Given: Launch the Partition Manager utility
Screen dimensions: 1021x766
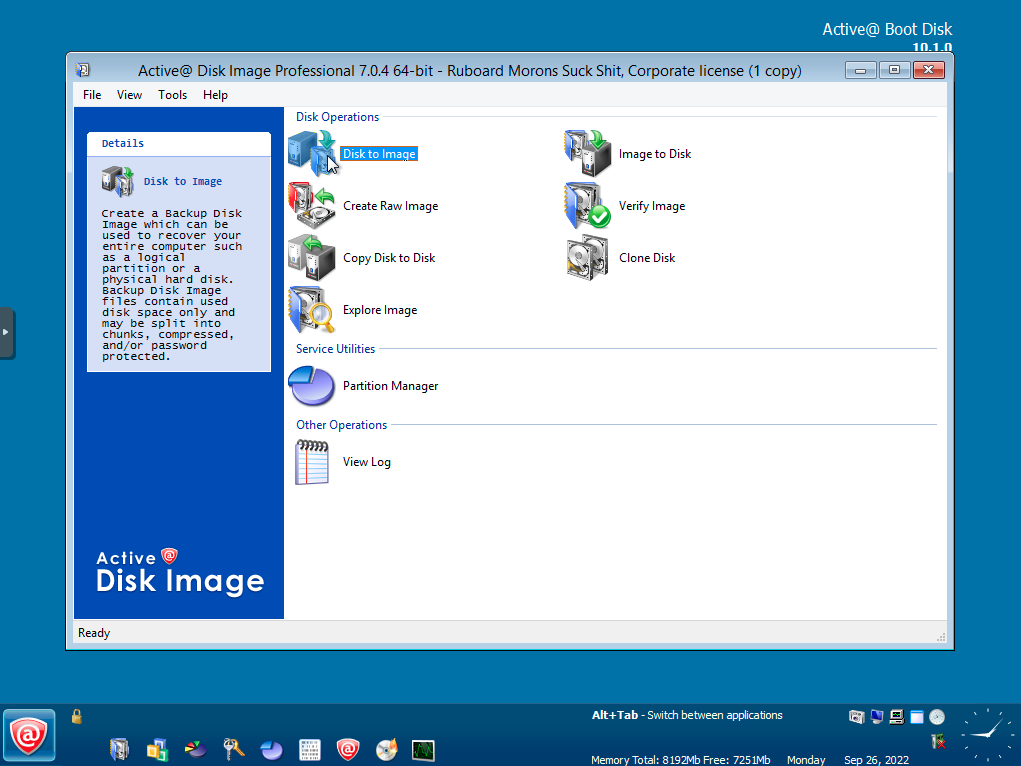Looking at the screenshot, I should click(x=389, y=385).
